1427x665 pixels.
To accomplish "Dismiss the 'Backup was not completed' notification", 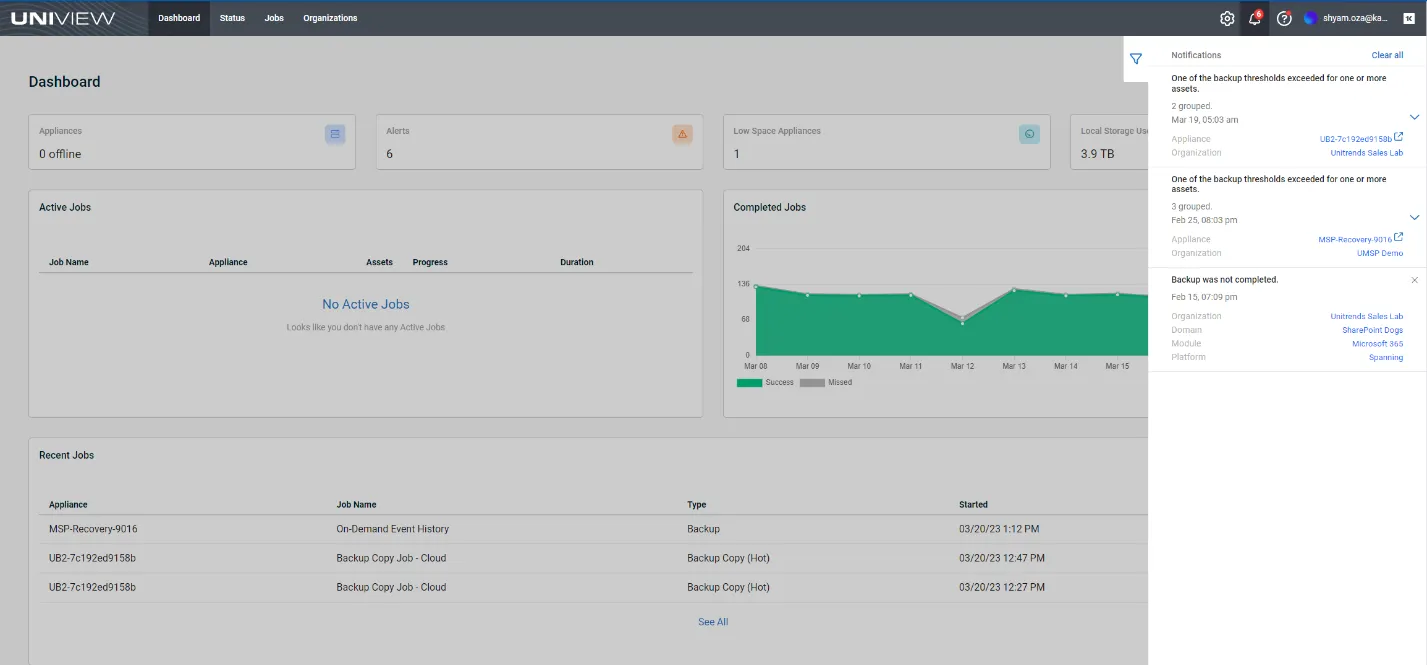I will [1414, 280].
